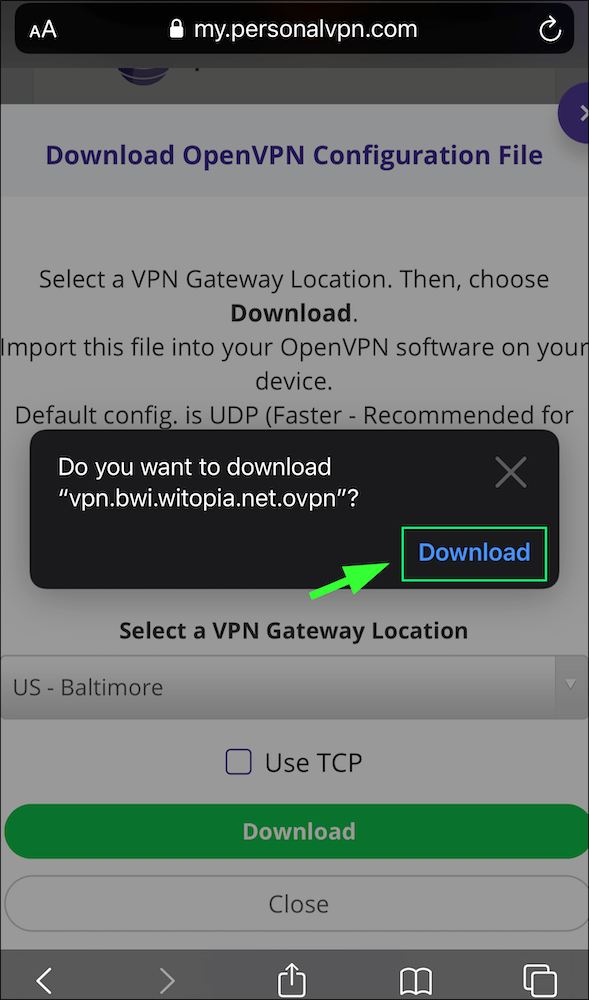Tap the Download OpenVPN Configuration File heading
The image size is (589, 1000).
[294, 155]
